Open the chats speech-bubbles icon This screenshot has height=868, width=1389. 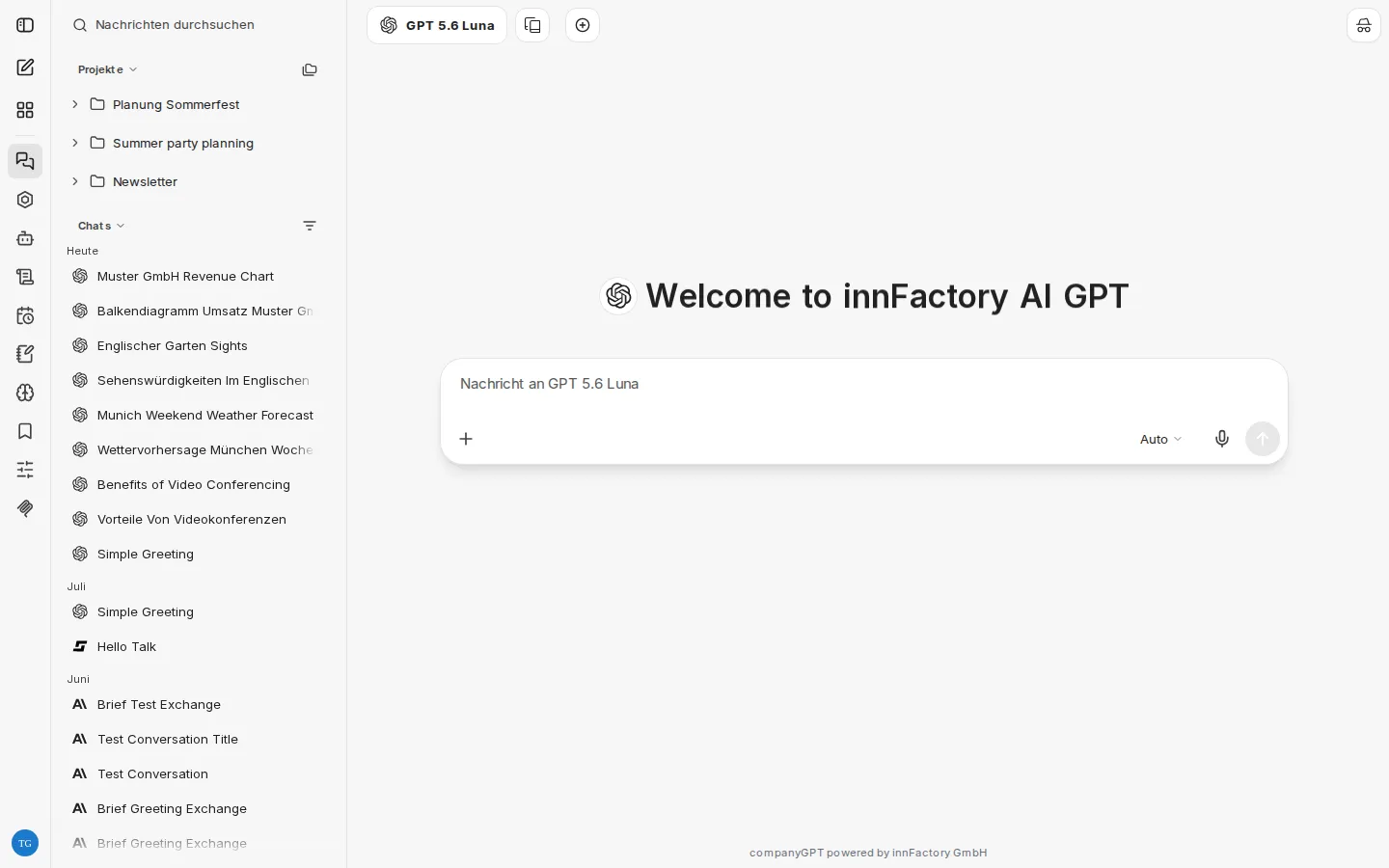(25, 161)
